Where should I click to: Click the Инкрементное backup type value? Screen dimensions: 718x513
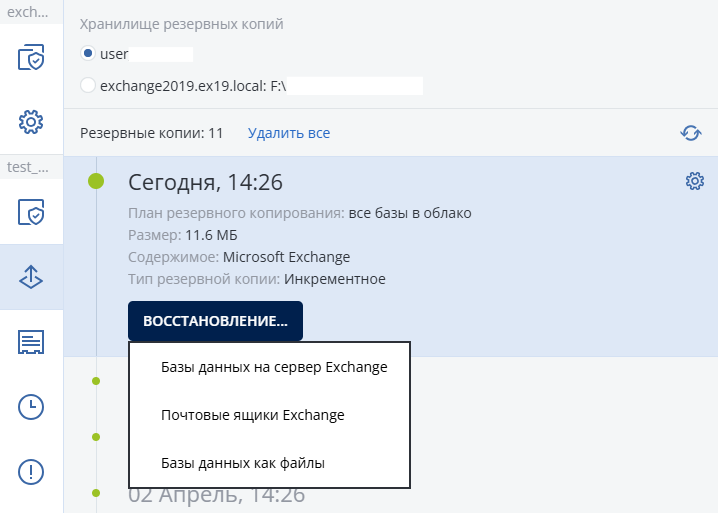tap(335, 279)
